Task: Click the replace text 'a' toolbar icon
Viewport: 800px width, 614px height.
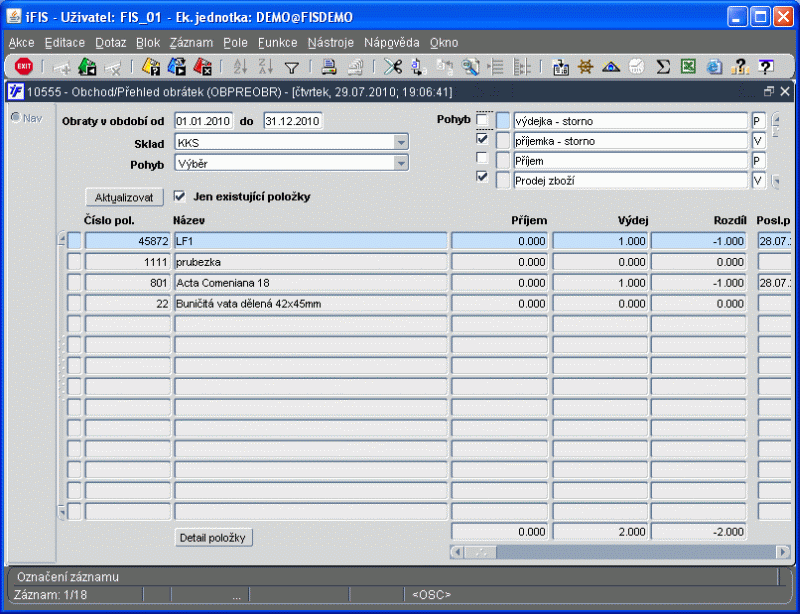Action: click(x=418, y=67)
